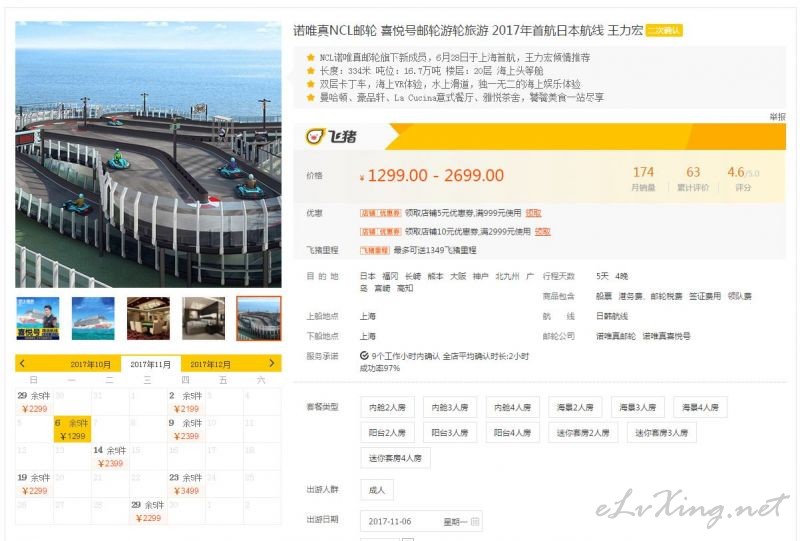This screenshot has height=541, width=800.
Task: Switch calendar to 2017年12月 tab
Action: coord(210,364)
